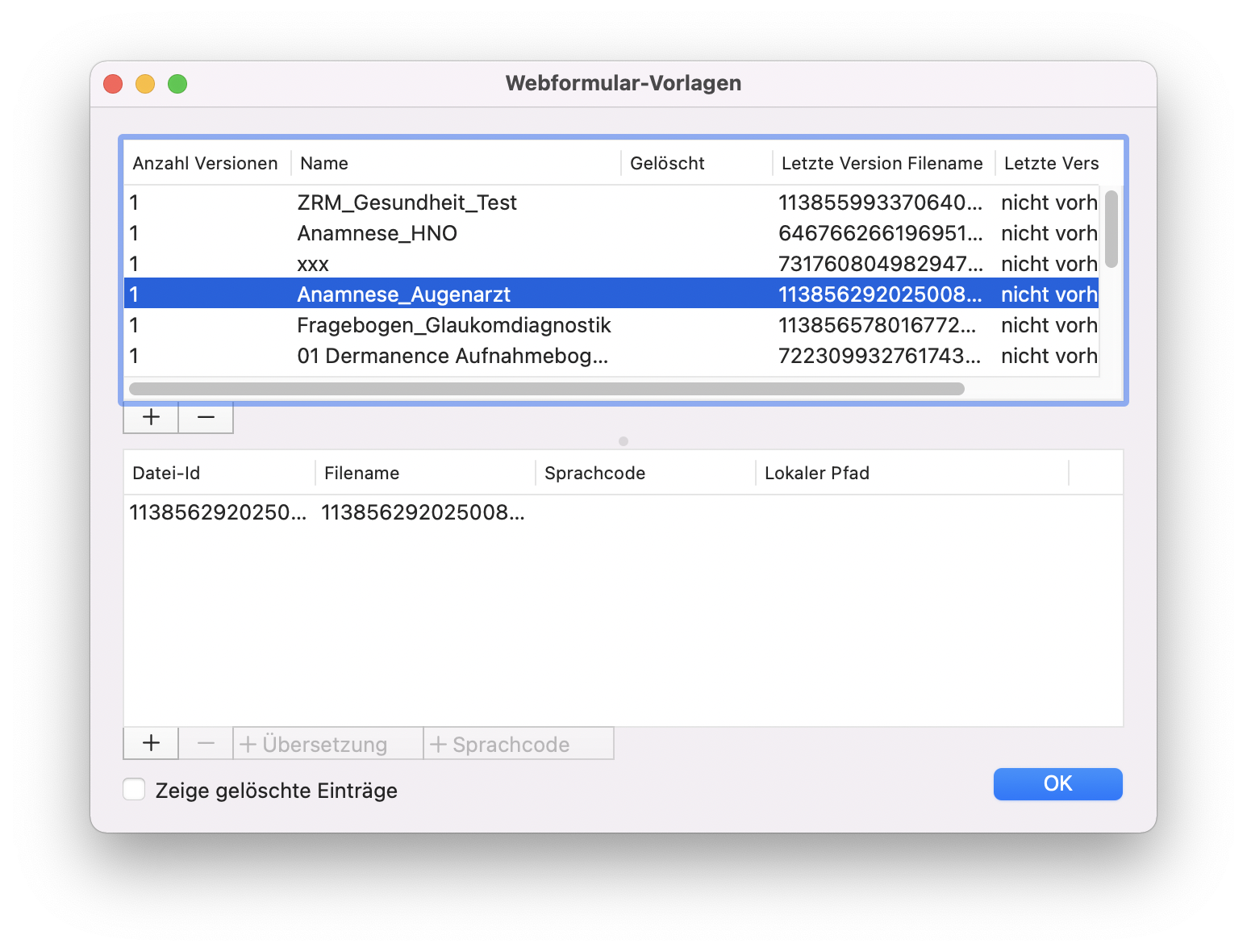This screenshot has width=1247, height=952.
Task: Add a new template with the upper plus button
Action: click(x=151, y=418)
